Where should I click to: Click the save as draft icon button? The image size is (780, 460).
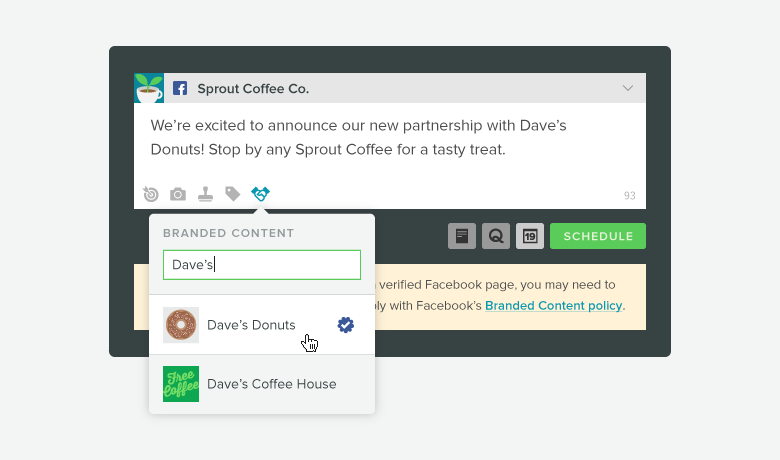(x=462, y=236)
